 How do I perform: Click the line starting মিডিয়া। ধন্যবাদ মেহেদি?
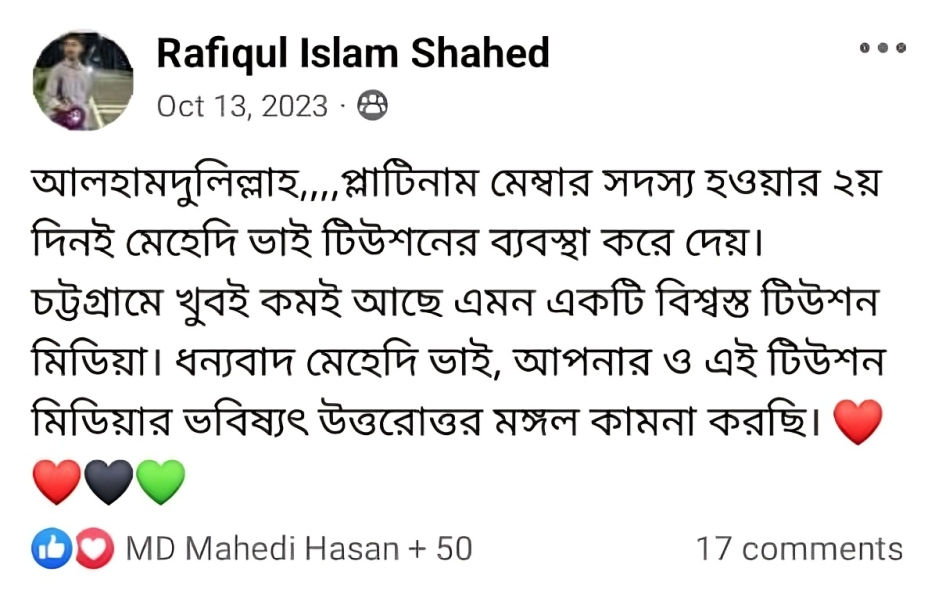457,363
